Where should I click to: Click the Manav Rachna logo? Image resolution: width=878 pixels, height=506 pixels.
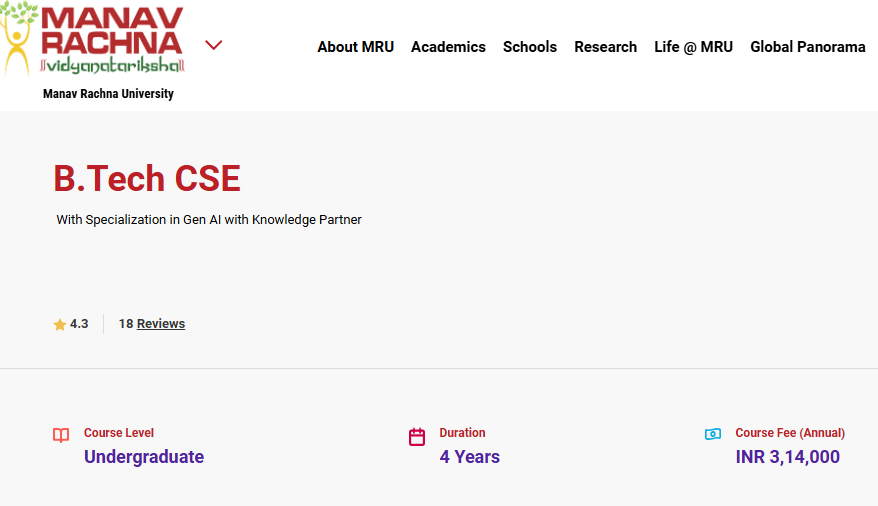click(92, 39)
